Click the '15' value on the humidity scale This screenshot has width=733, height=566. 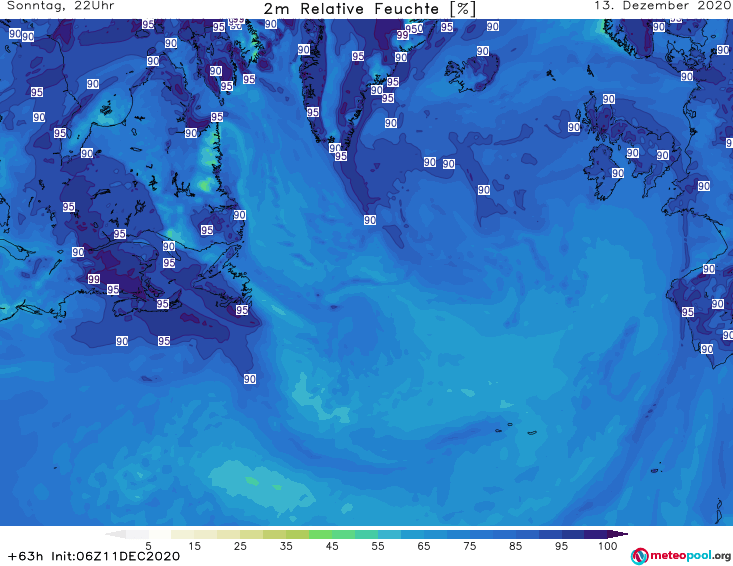coord(194,546)
